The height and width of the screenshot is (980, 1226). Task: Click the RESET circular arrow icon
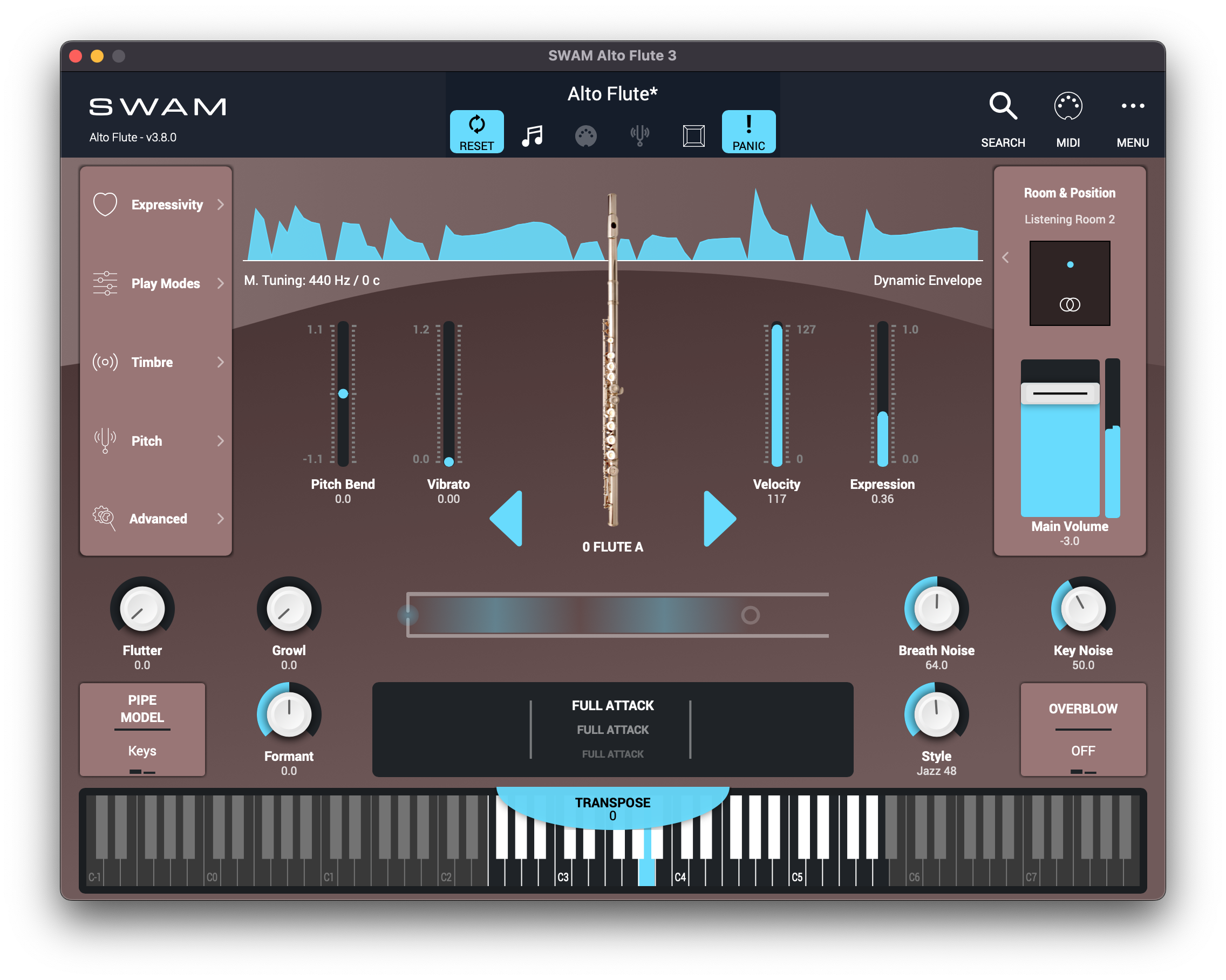click(476, 125)
